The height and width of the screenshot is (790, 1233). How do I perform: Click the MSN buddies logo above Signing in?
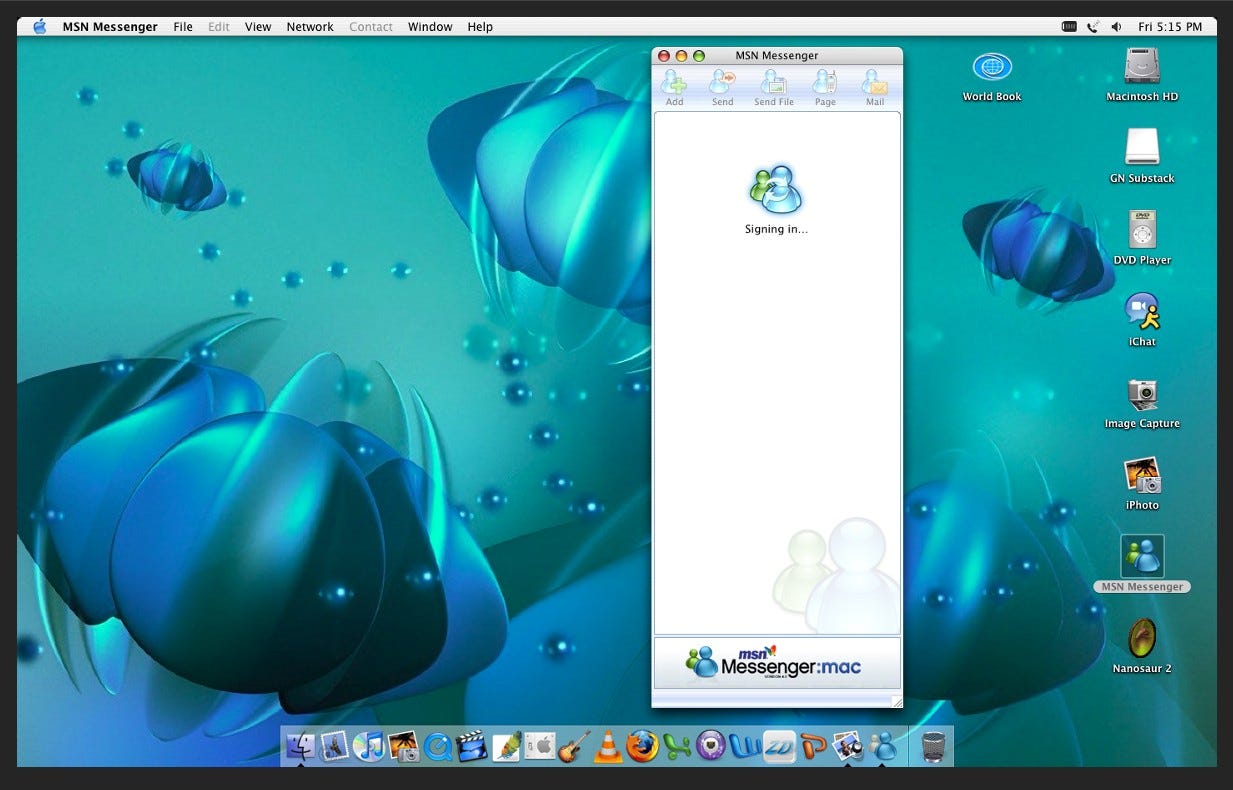click(x=776, y=190)
